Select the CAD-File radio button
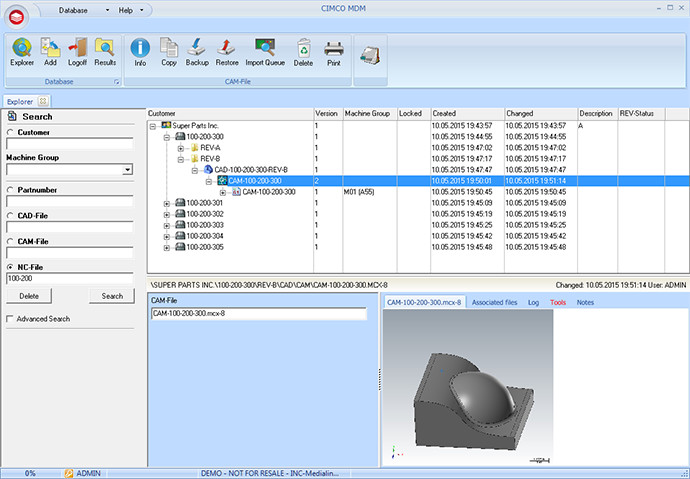Screen dimensions: 690x479 pos(10,216)
